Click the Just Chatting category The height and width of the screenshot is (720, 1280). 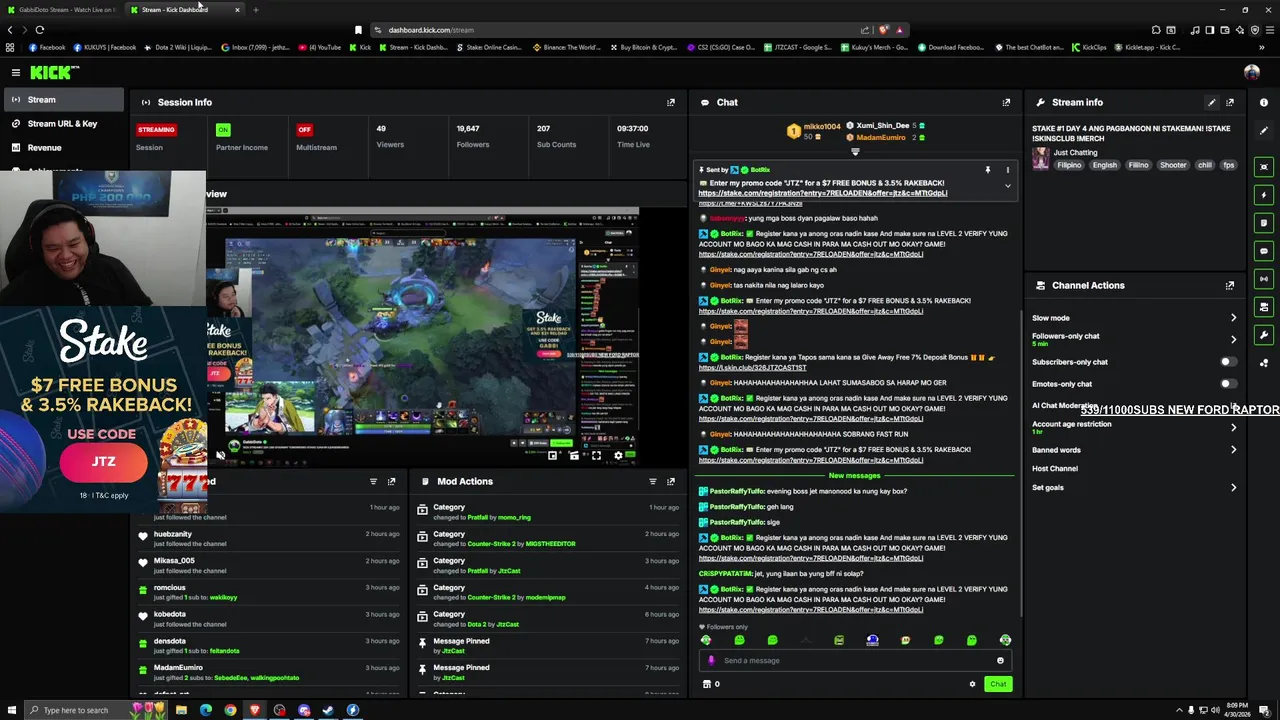pyautogui.click(x=1075, y=152)
